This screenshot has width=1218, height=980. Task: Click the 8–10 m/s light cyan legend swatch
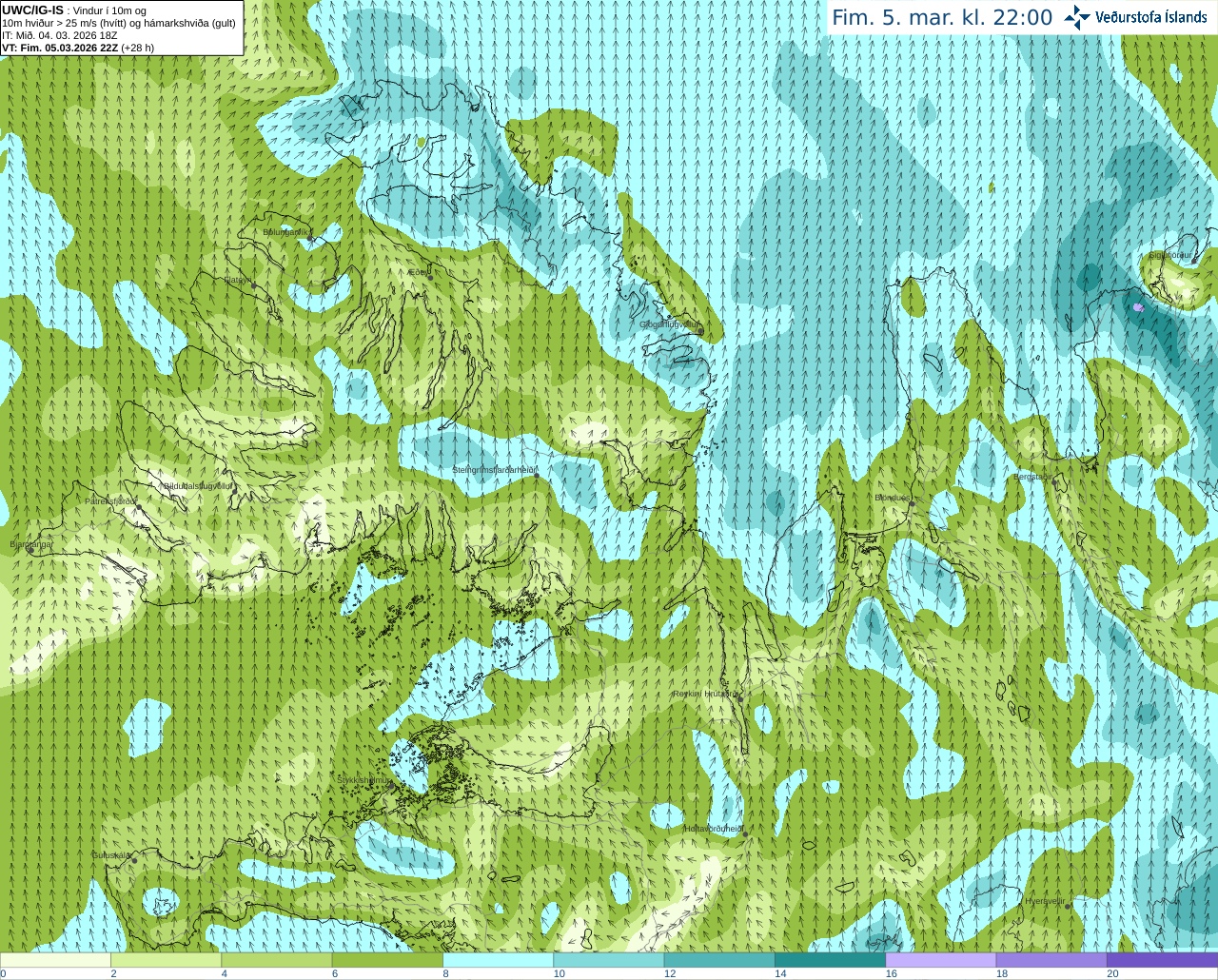coord(498,959)
